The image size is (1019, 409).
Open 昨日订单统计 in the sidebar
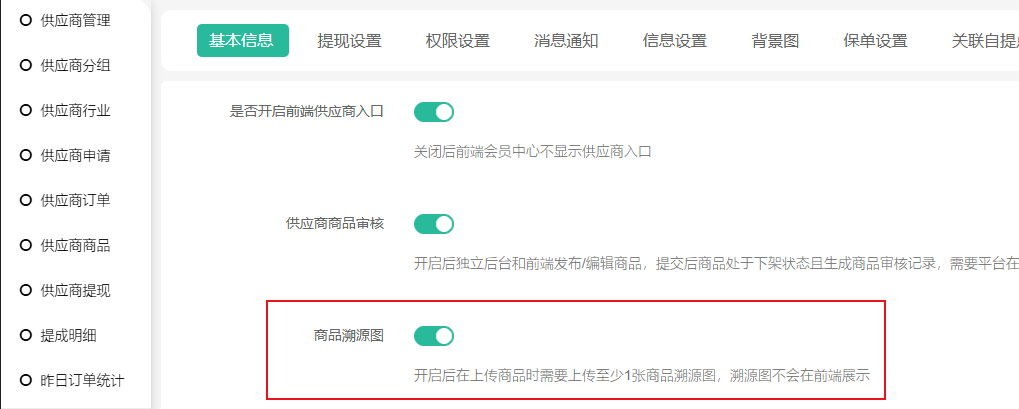pos(82,380)
